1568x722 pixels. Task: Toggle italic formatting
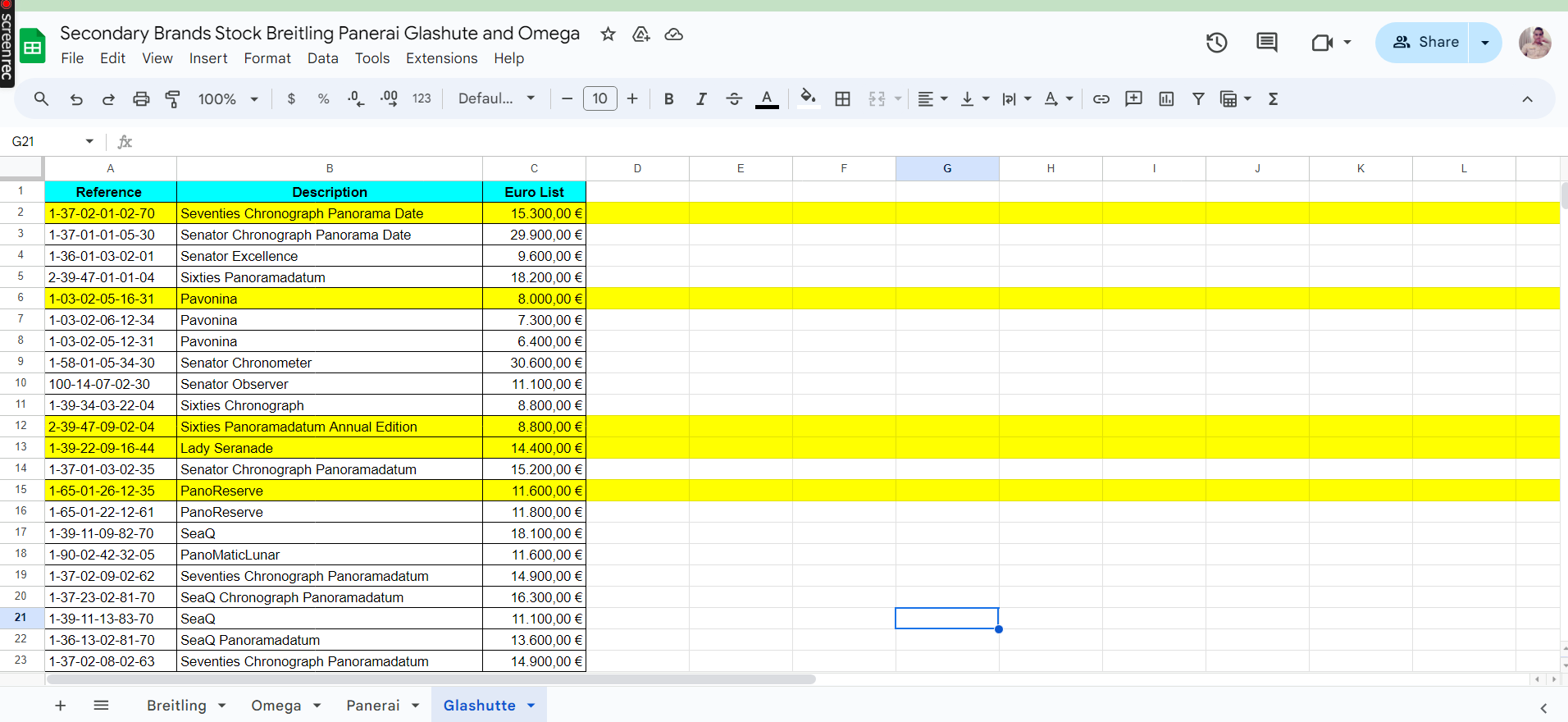pos(701,98)
